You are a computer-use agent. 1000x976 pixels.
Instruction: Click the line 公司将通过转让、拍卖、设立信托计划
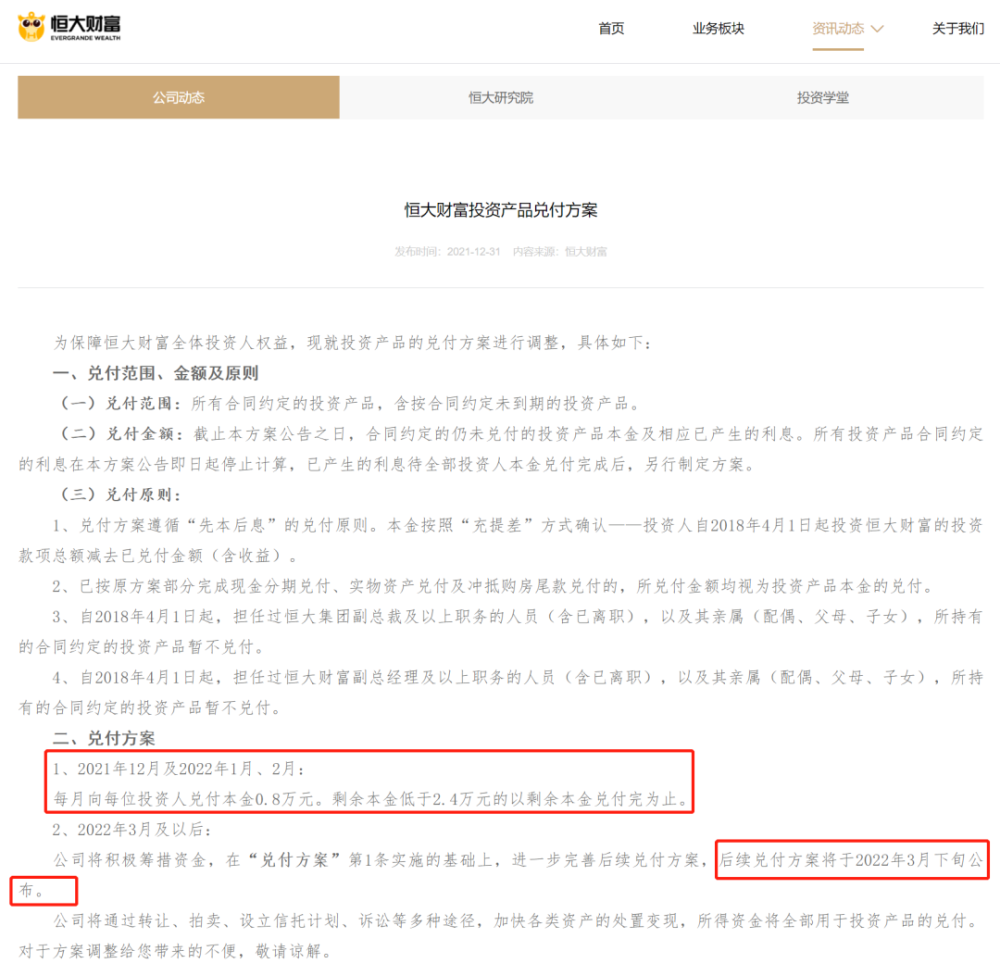tap(518, 921)
